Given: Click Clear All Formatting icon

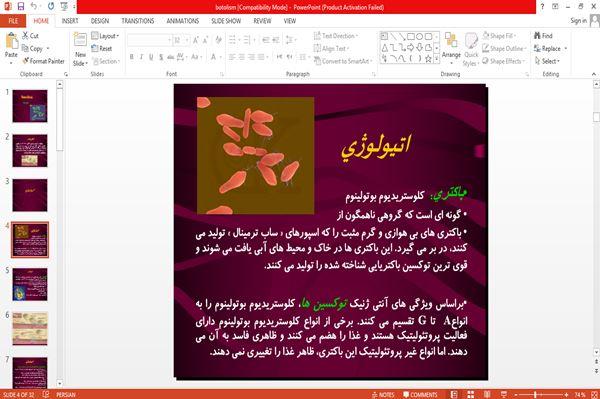Looking at the screenshot, I should tap(218, 40).
